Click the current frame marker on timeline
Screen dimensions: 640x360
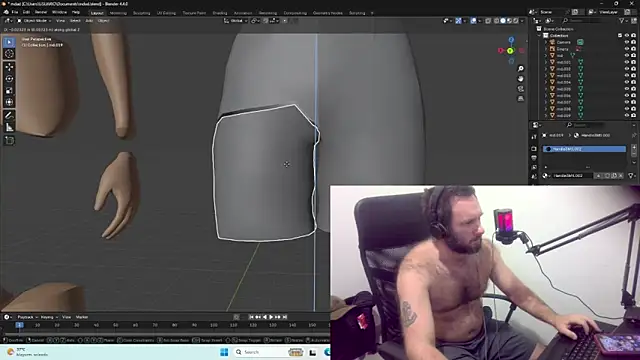click(19, 325)
